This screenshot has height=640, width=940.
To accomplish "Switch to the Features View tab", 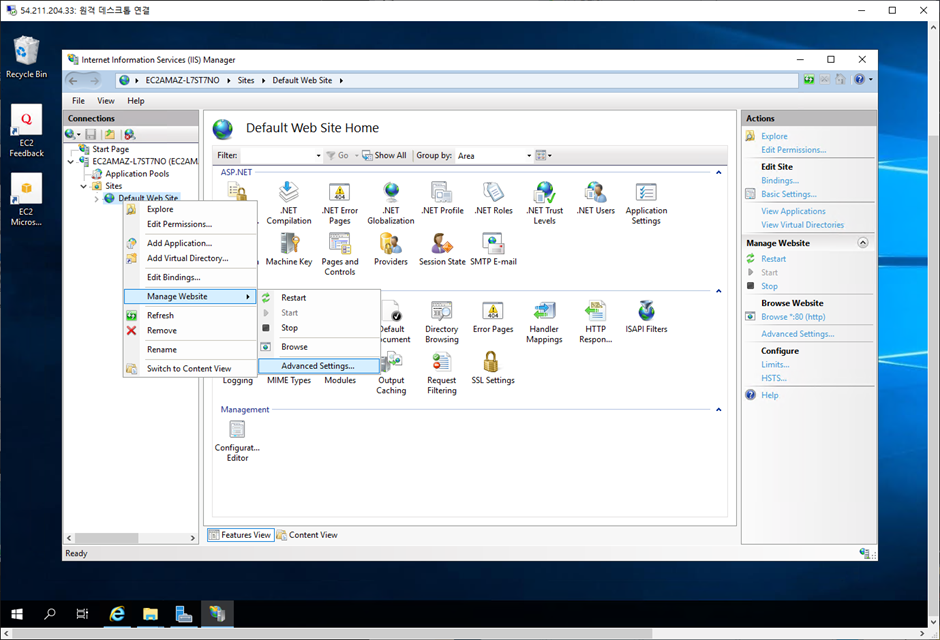I will click(x=240, y=535).
